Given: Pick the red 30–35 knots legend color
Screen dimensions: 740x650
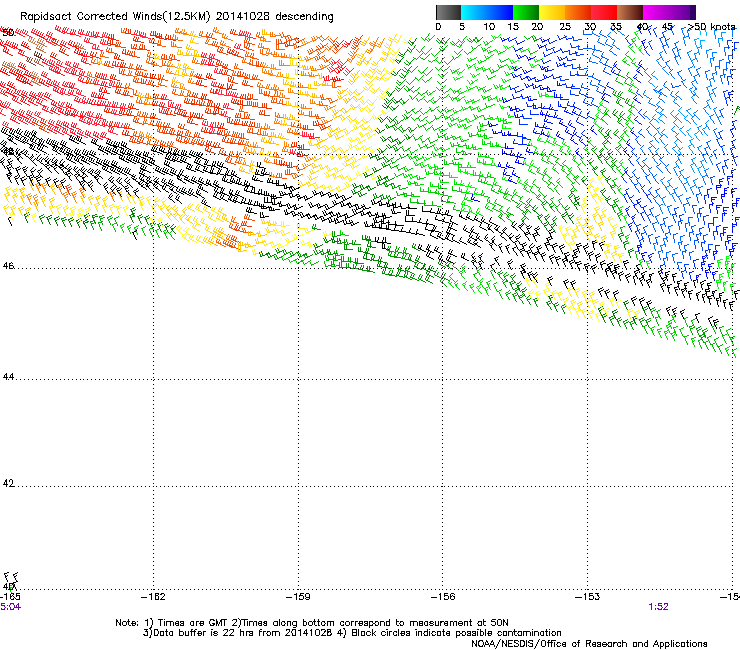Looking at the screenshot, I should (604, 12).
